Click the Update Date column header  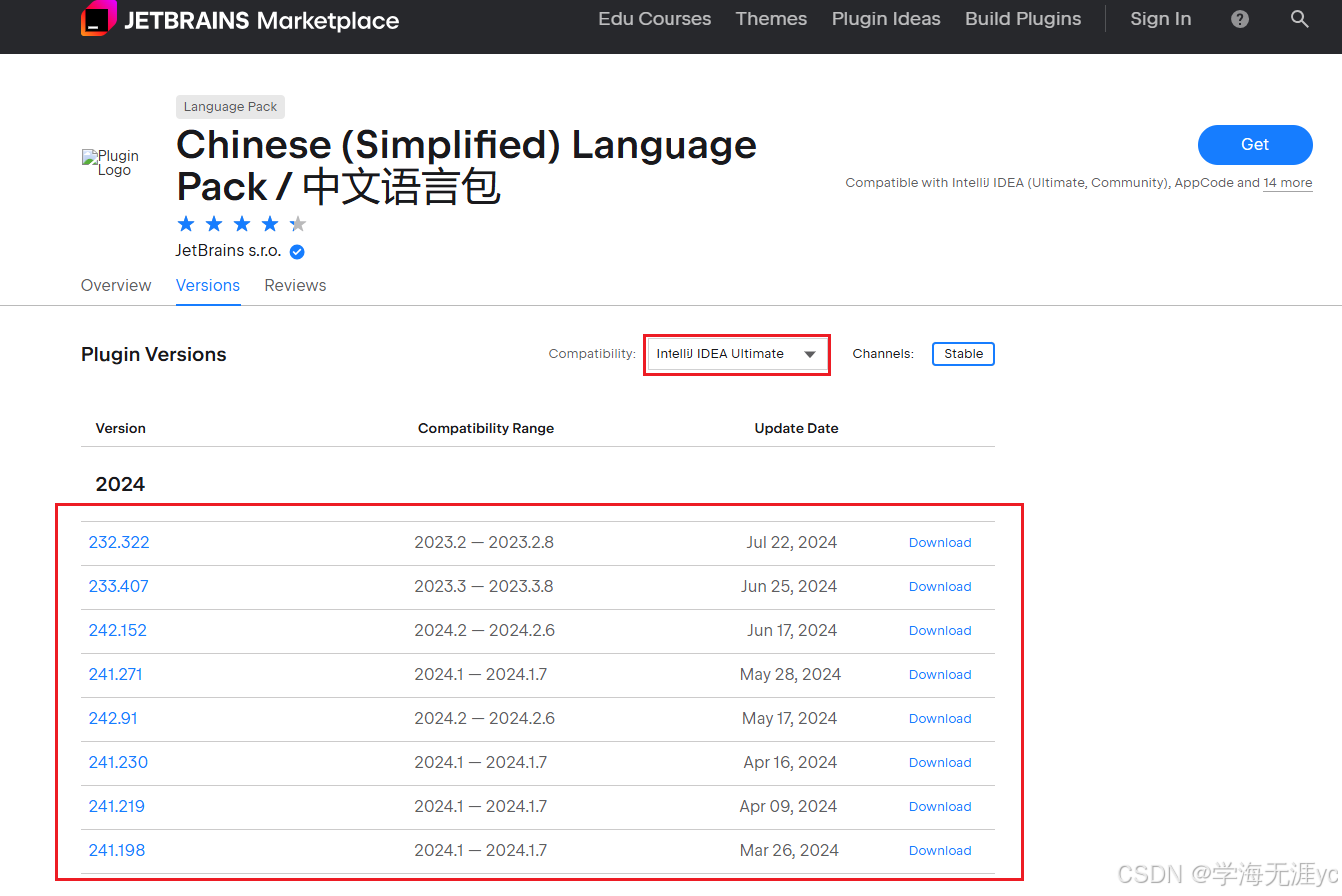coord(796,428)
